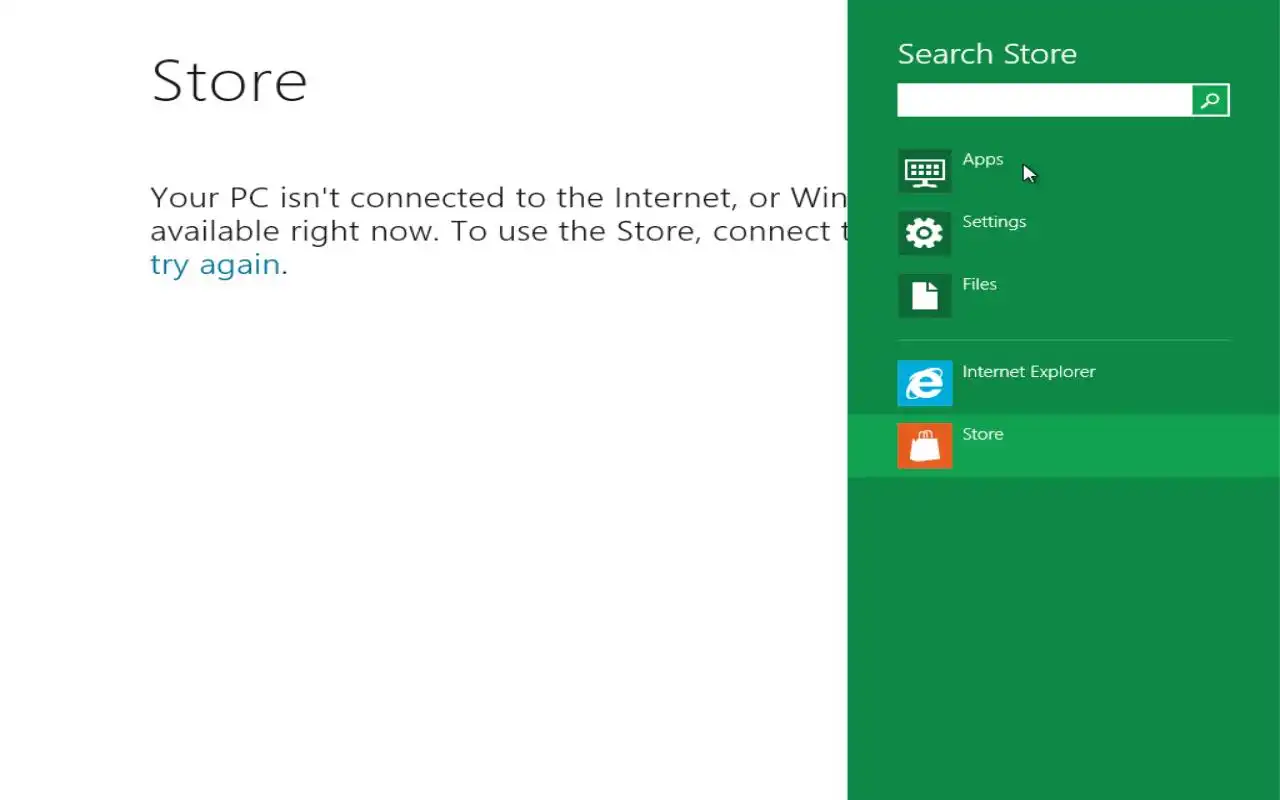Choose the Settings search scope label
The width and height of the screenshot is (1280, 800).
[x=994, y=221]
